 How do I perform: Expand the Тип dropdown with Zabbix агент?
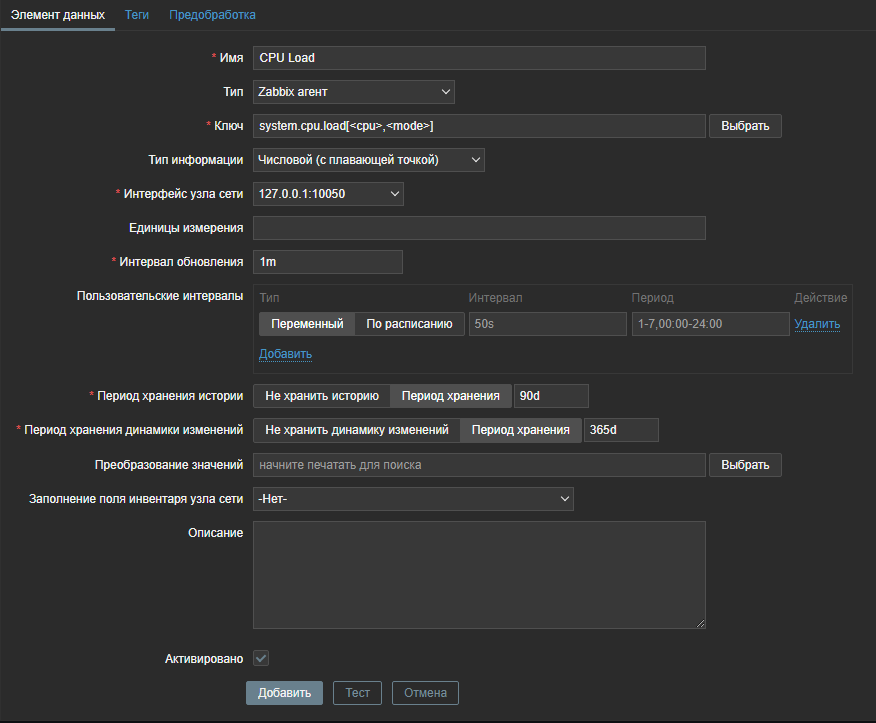354,92
